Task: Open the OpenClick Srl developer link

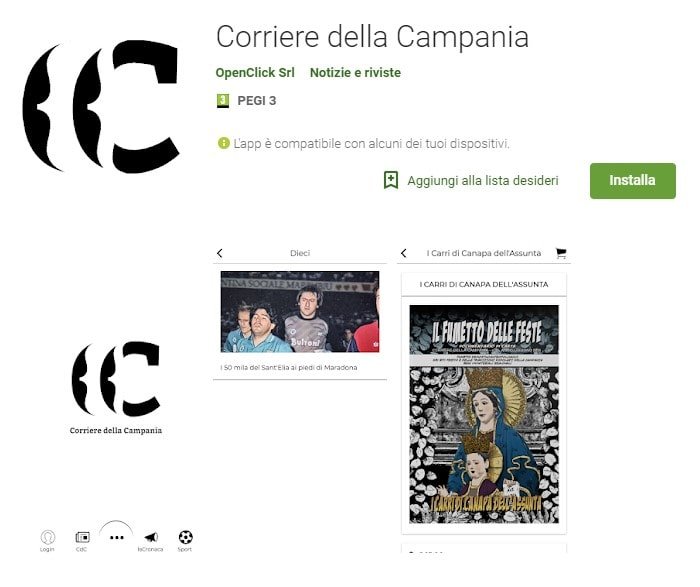Action: (x=255, y=72)
